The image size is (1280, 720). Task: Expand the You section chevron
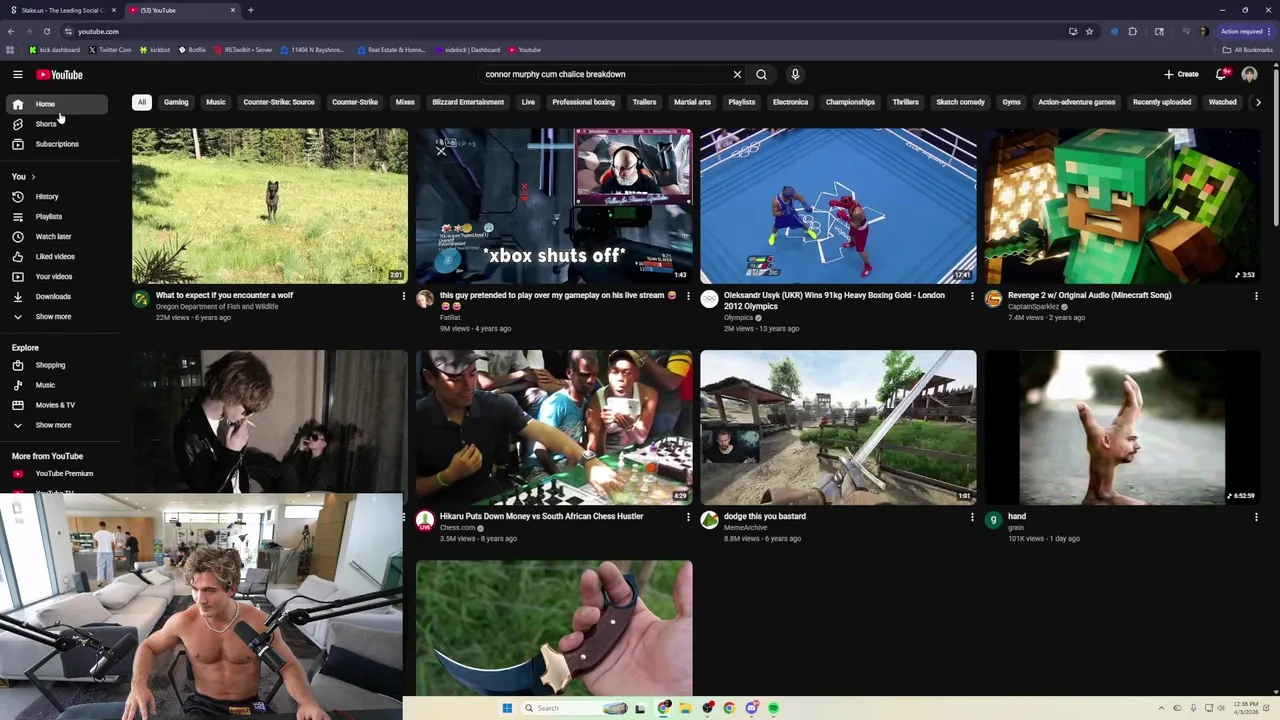pyautogui.click(x=33, y=177)
